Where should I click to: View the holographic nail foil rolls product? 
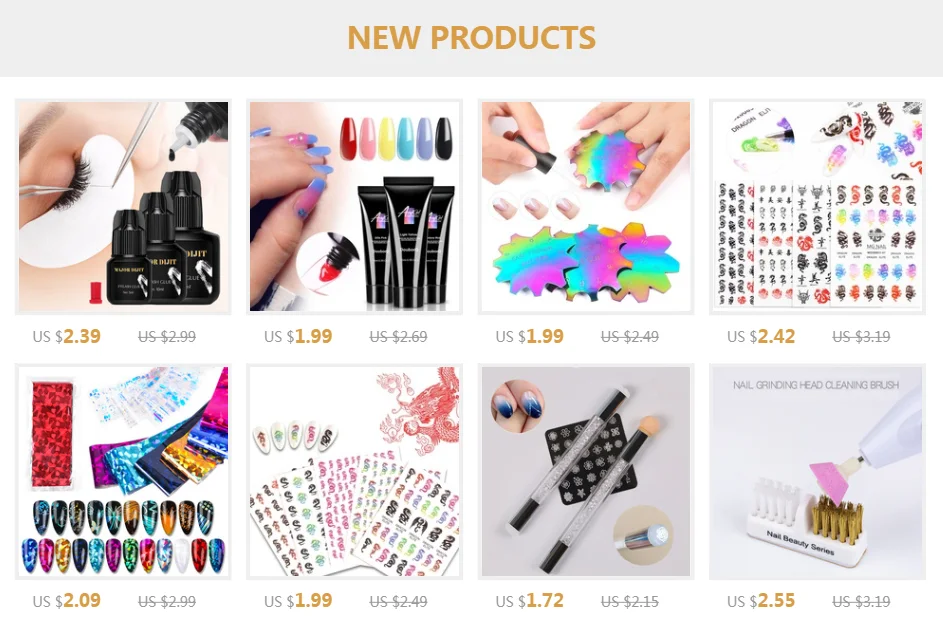(x=123, y=471)
